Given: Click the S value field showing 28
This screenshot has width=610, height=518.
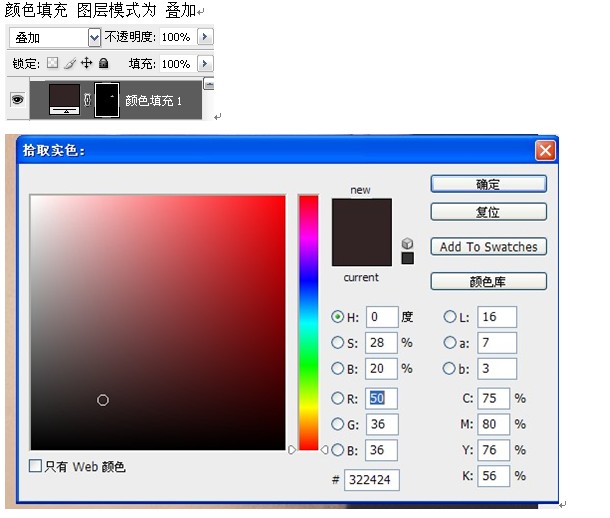Looking at the screenshot, I should 381,343.
